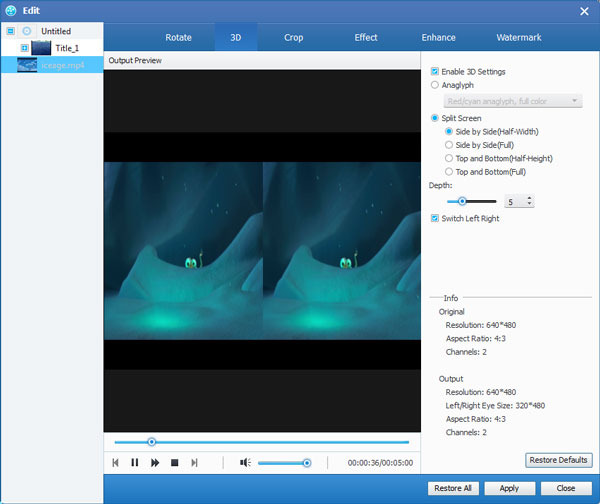Click the disc icon beside Untitled
This screenshot has width=600, height=504.
pos(26,31)
